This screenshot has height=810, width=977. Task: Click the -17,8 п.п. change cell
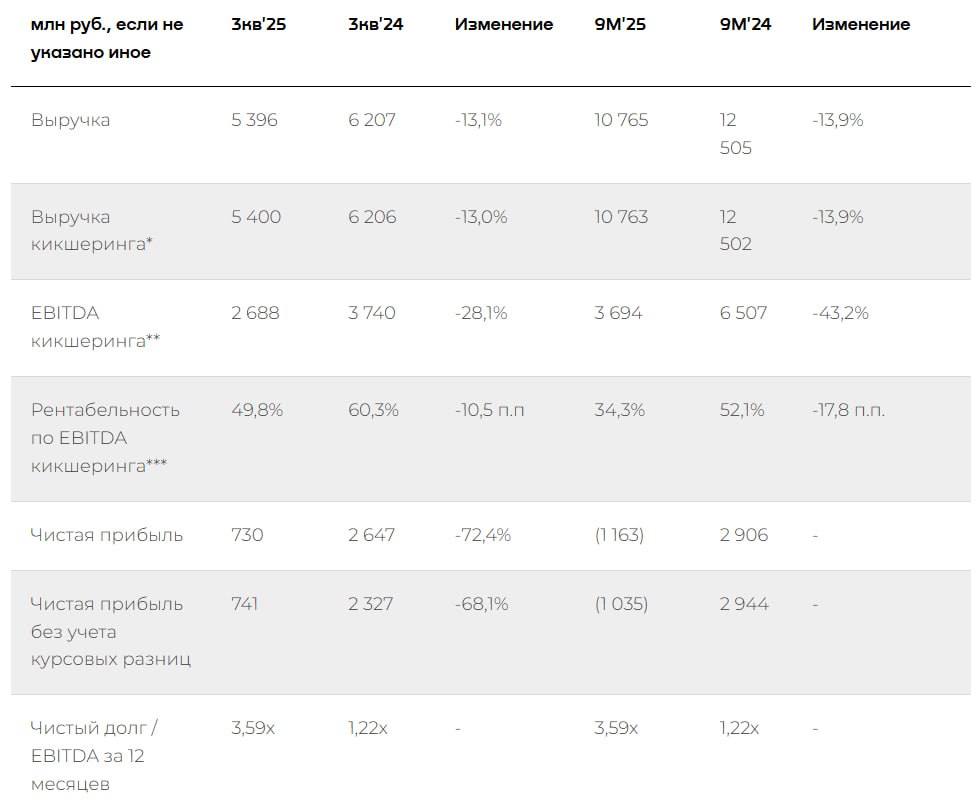coord(848,410)
